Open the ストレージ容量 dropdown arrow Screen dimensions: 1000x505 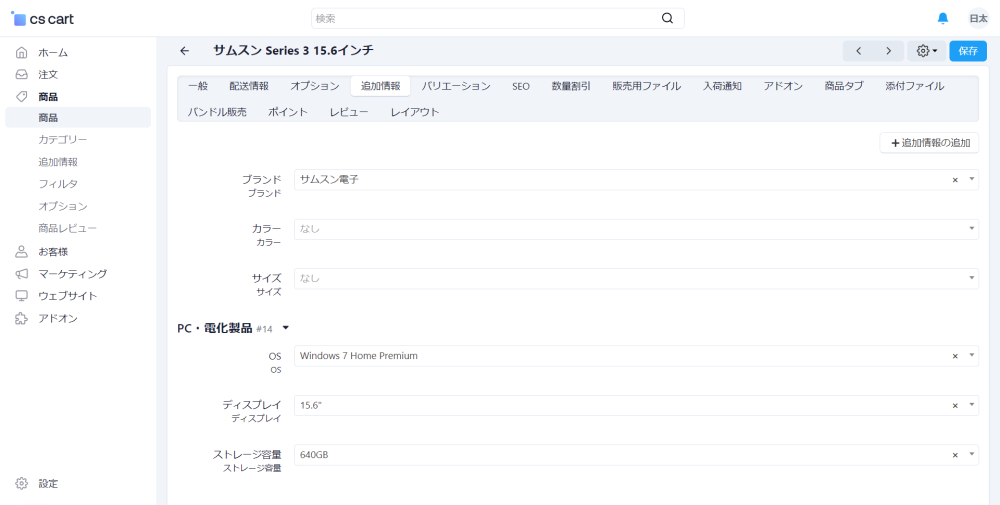971,454
